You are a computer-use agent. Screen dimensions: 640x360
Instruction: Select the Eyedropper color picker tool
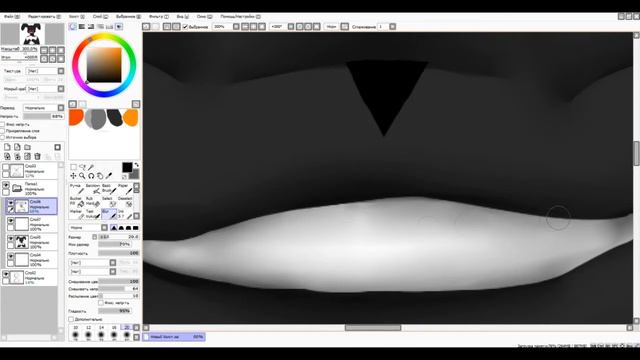(109, 176)
